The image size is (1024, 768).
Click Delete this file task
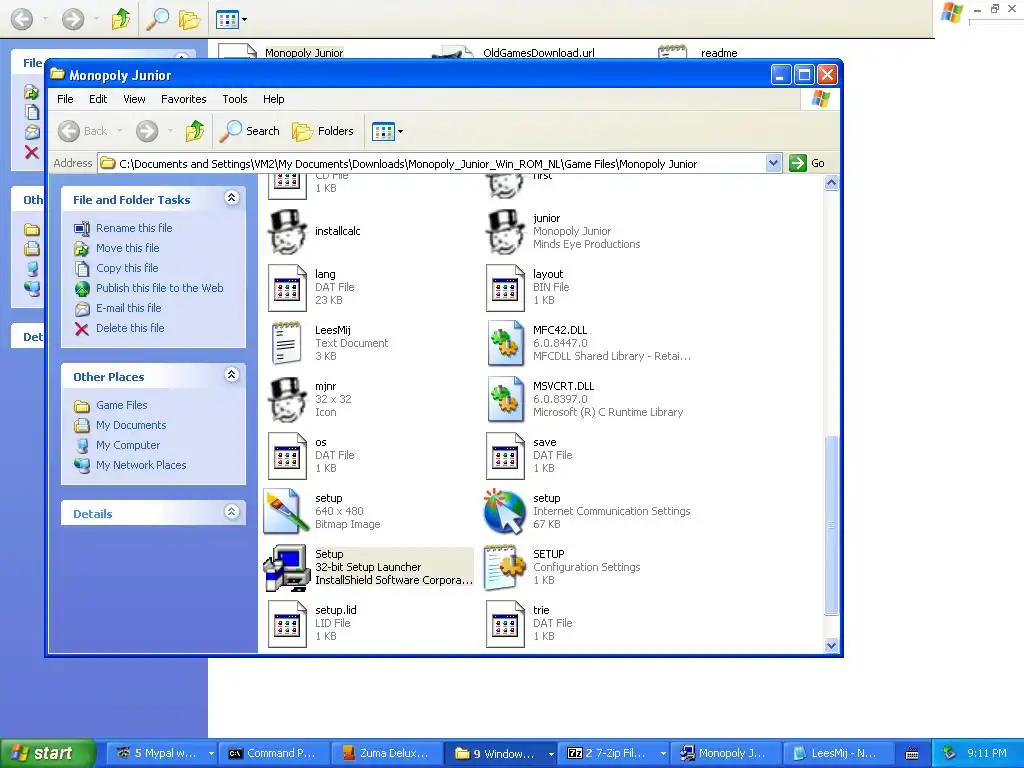(130, 328)
